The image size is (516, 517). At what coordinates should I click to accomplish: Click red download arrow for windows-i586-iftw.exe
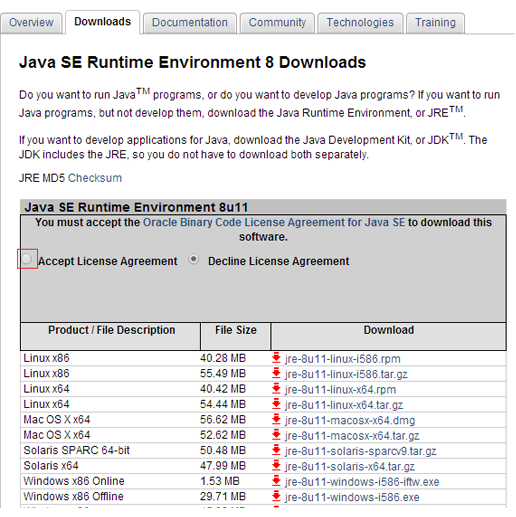[276, 480]
